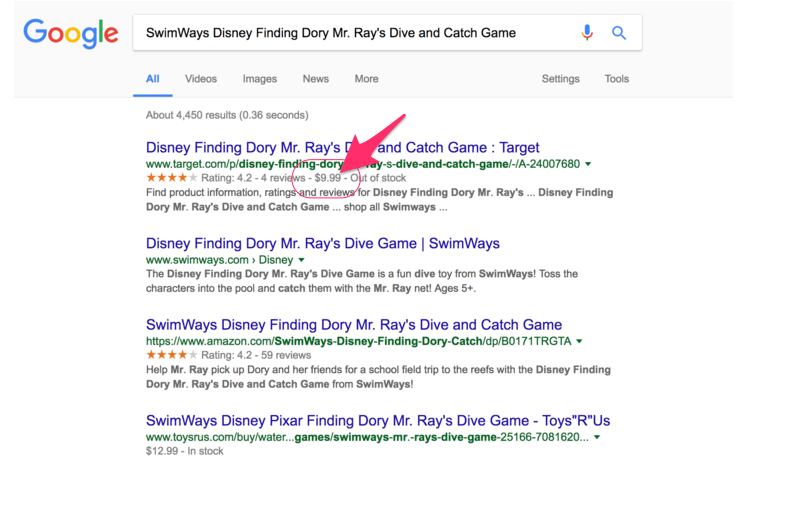
Task: Click the 'Out of stock' text
Action: pos(378,178)
